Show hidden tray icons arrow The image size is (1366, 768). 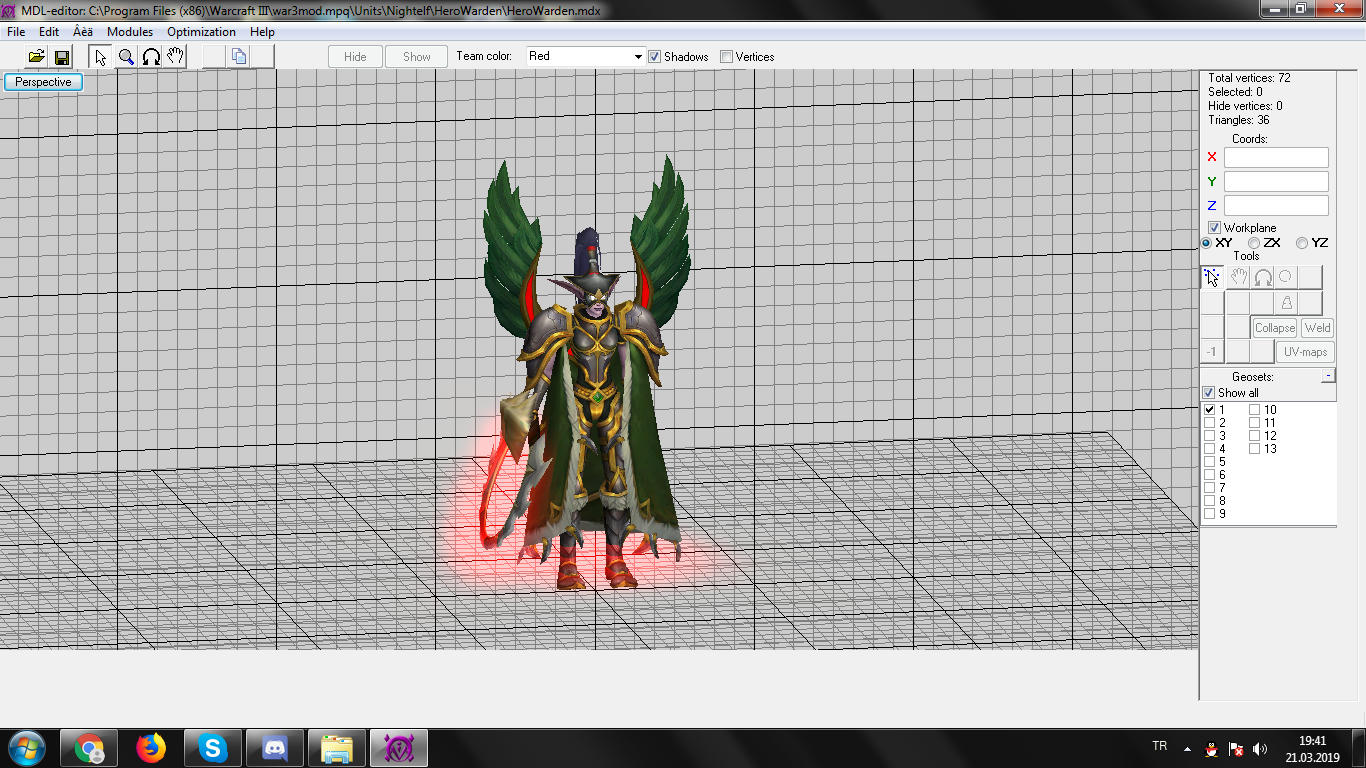(1187, 749)
